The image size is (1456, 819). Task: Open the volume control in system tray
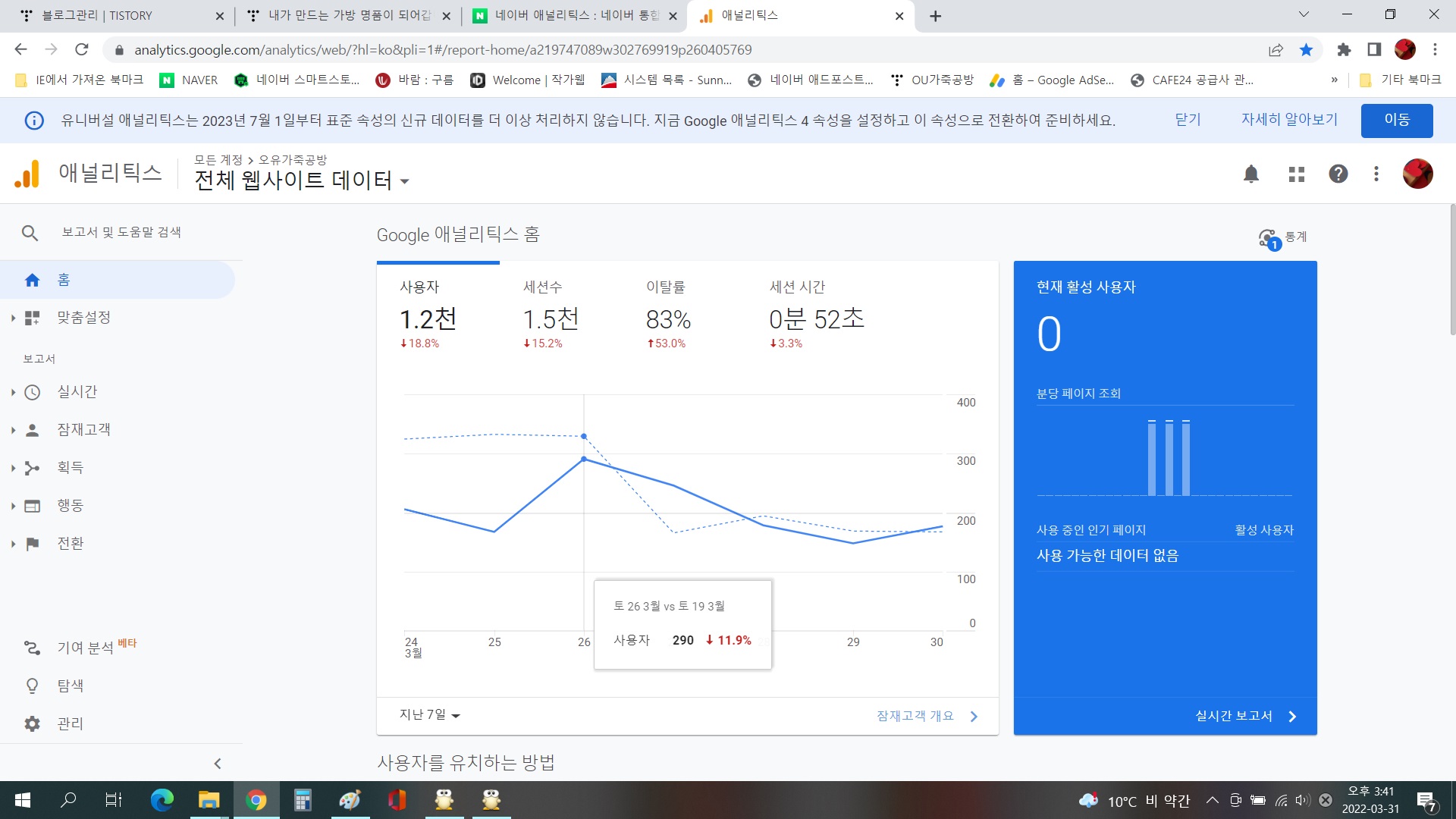(x=1303, y=800)
